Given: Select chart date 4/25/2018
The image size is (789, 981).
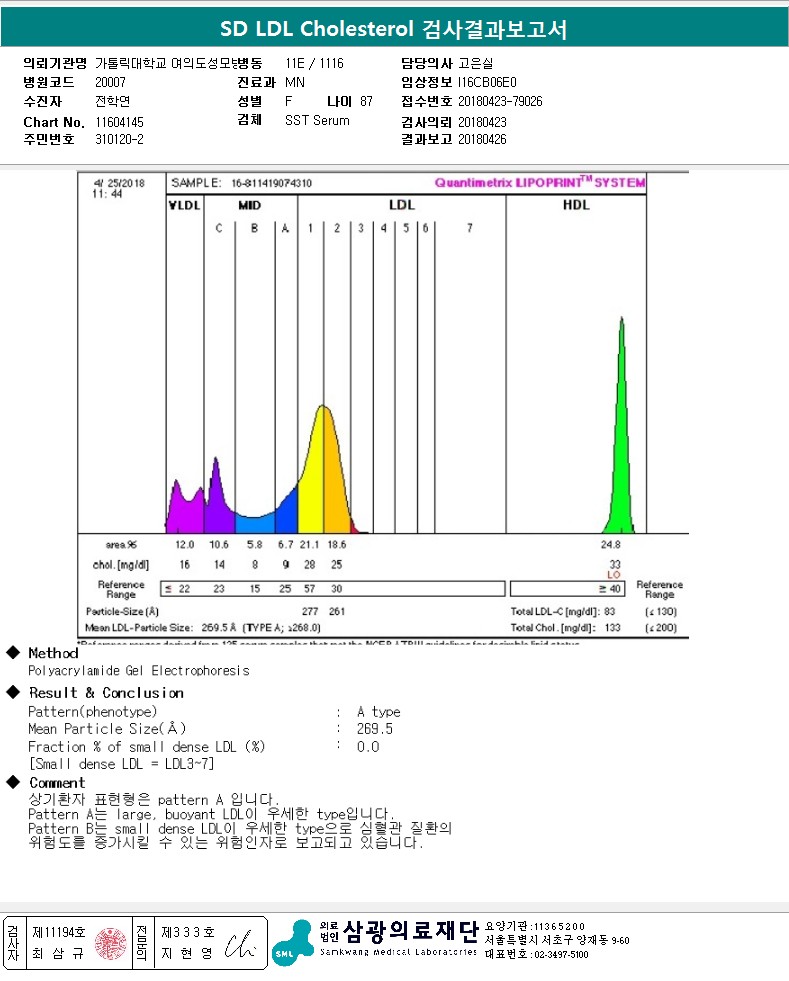Looking at the screenshot, I should (119, 183).
